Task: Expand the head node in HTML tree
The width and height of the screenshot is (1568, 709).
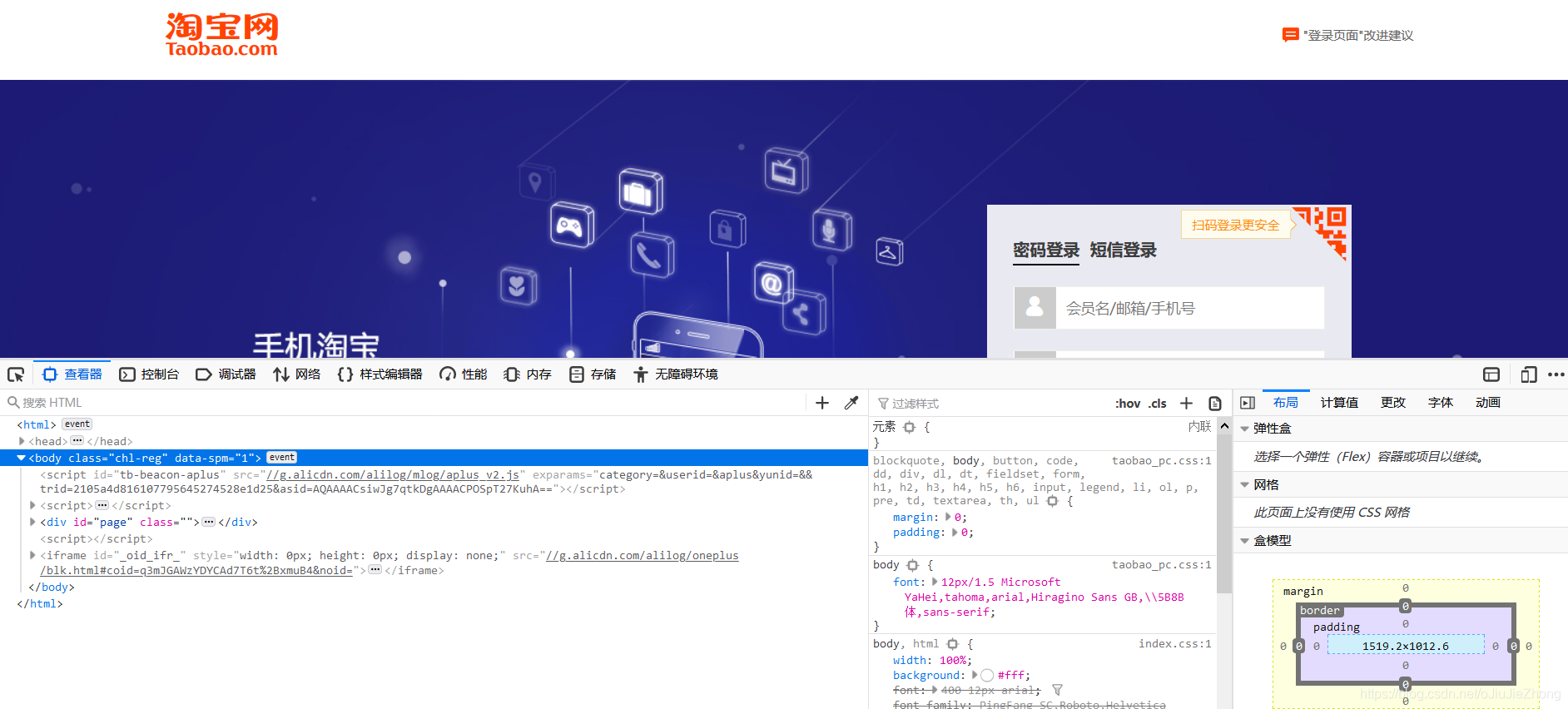Action: 22,441
